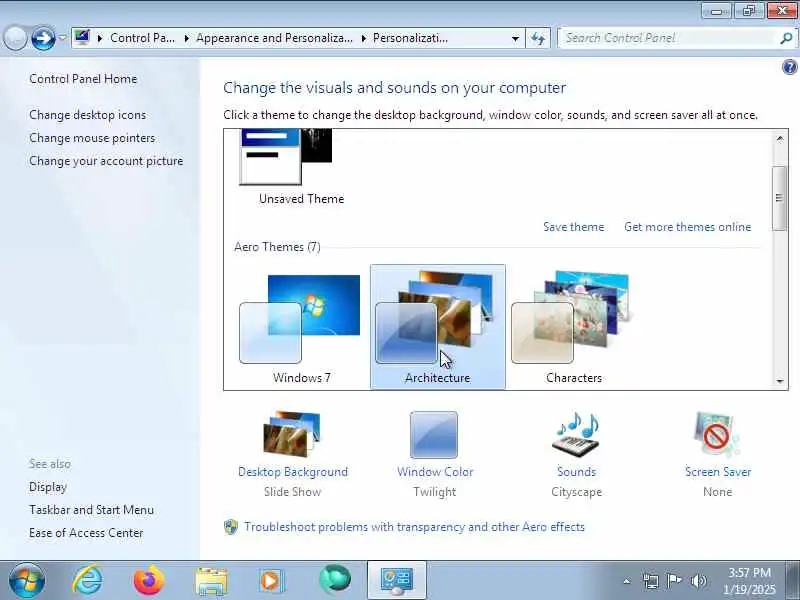This screenshot has width=800, height=600.
Task: Open Ease of Access Center
Action: (86, 533)
